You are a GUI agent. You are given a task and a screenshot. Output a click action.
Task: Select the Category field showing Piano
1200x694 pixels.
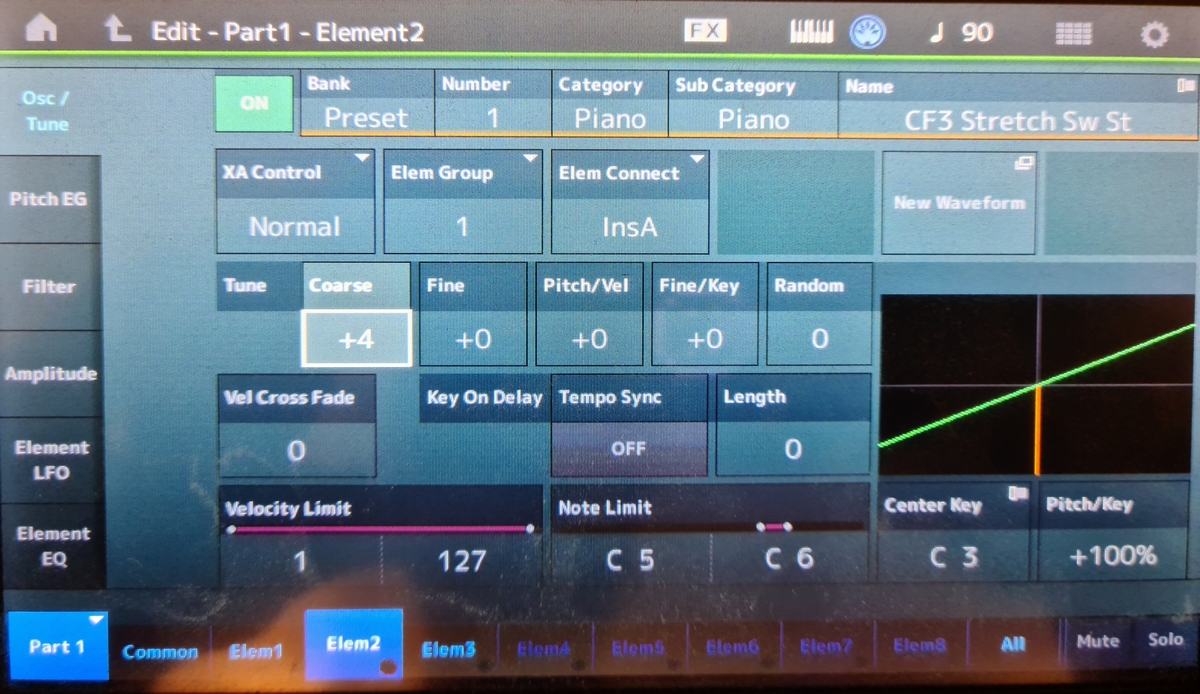pos(610,103)
